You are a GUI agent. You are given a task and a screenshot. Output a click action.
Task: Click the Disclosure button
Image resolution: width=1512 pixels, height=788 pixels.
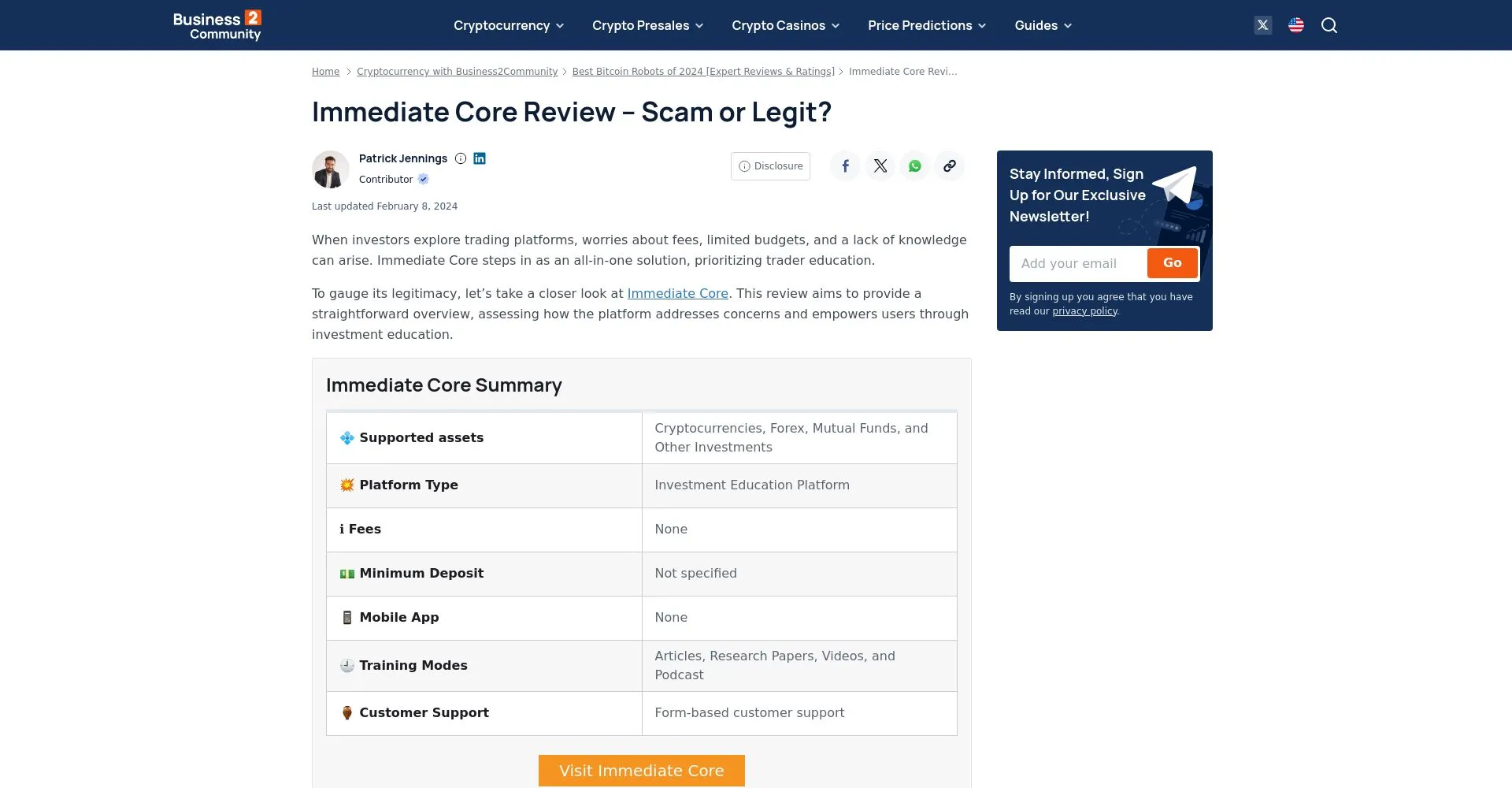(x=770, y=166)
